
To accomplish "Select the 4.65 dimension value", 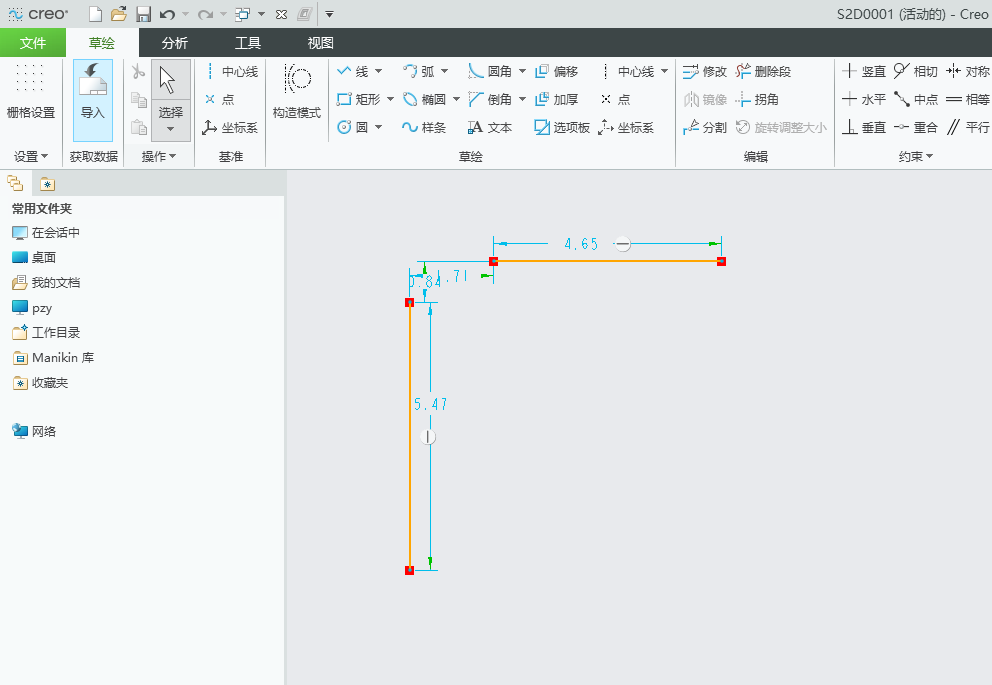I will coord(581,244).
